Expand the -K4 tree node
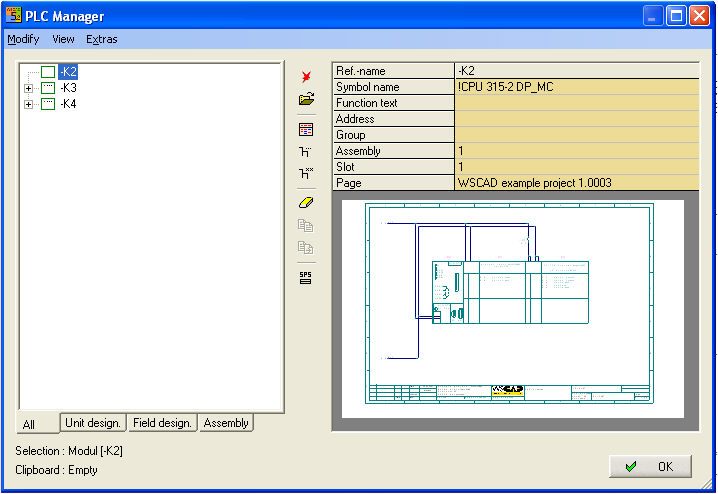 (28, 104)
